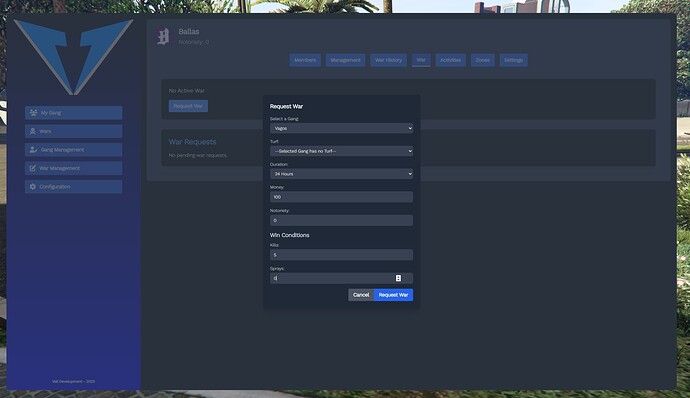Open the Turf dropdown
This screenshot has height=398, width=690.
coord(341,151)
